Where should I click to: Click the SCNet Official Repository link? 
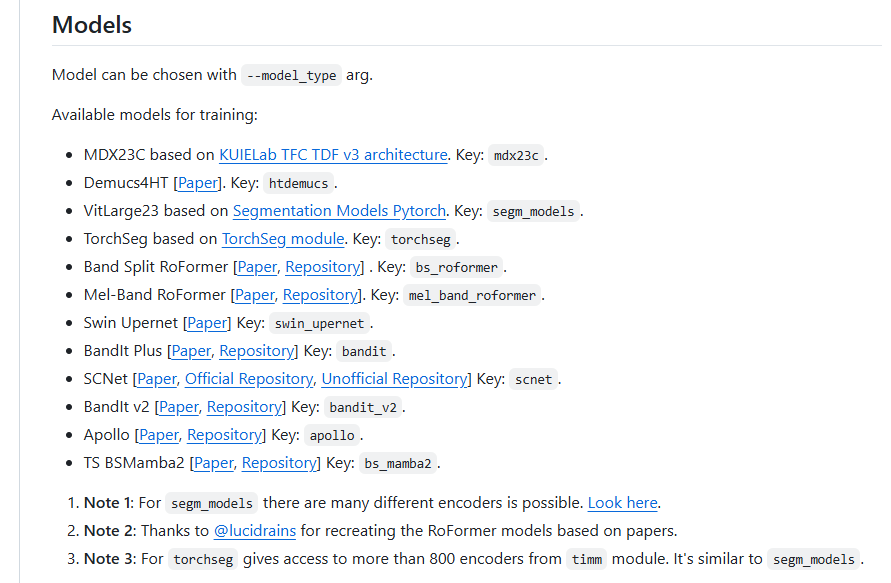pos(249,379)
